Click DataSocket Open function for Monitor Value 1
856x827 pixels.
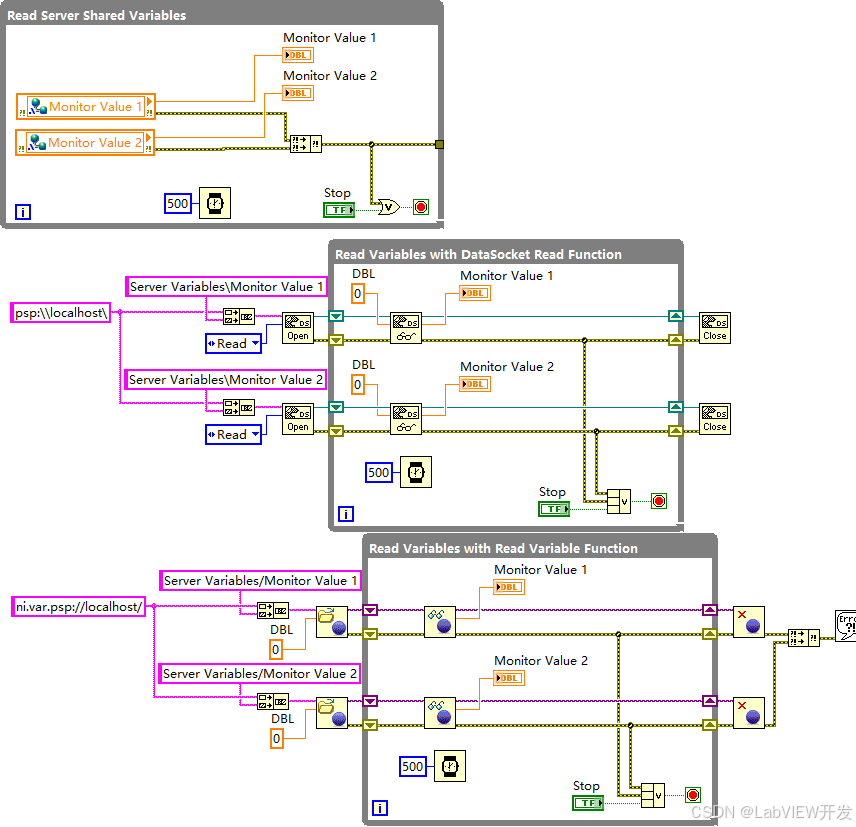click(298, 327)
